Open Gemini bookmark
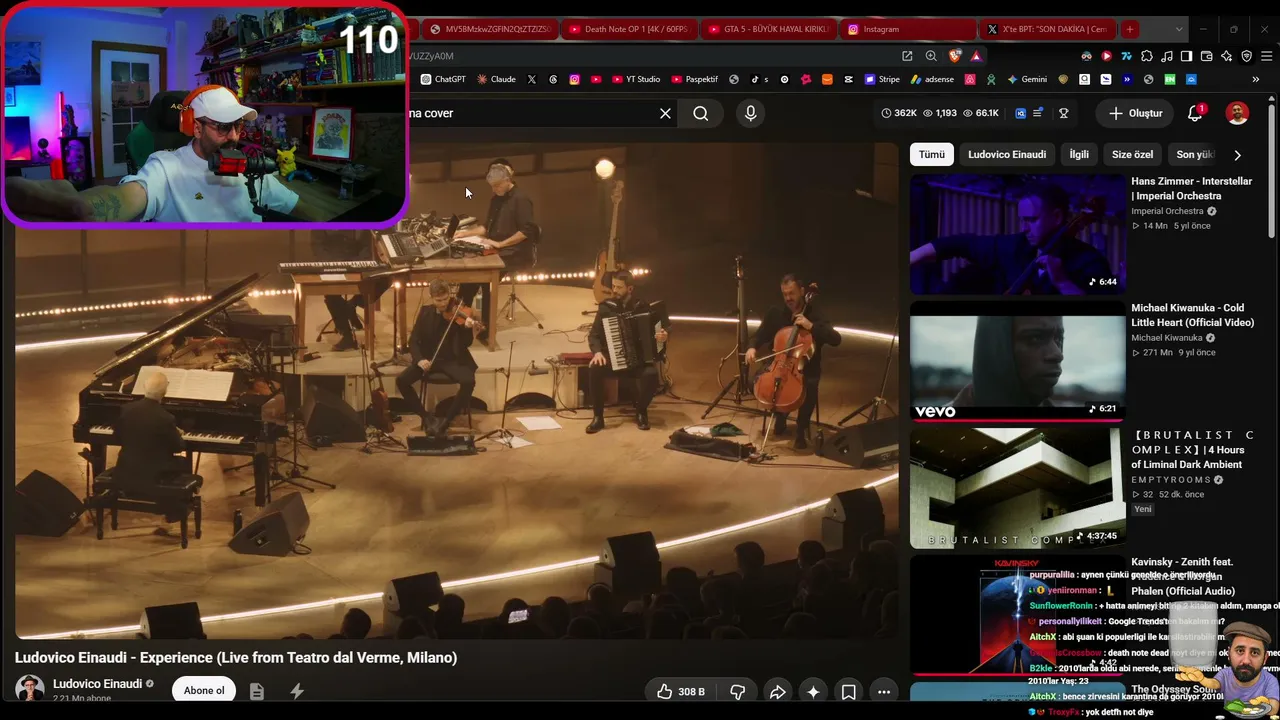Screen dimensions: 1280x720 click(x=1027, y=79)
